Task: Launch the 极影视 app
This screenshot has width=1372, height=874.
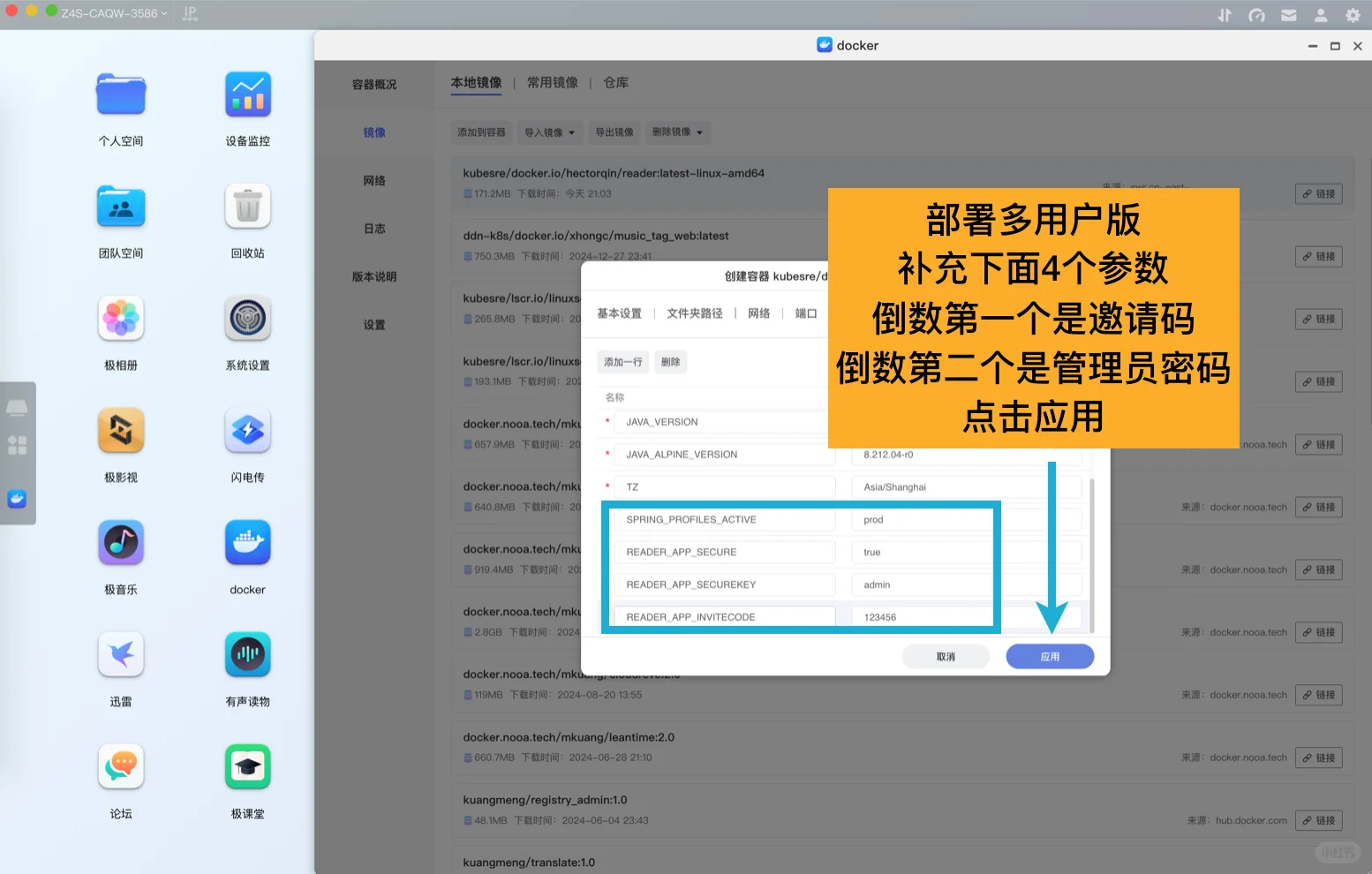Action: 121,431
